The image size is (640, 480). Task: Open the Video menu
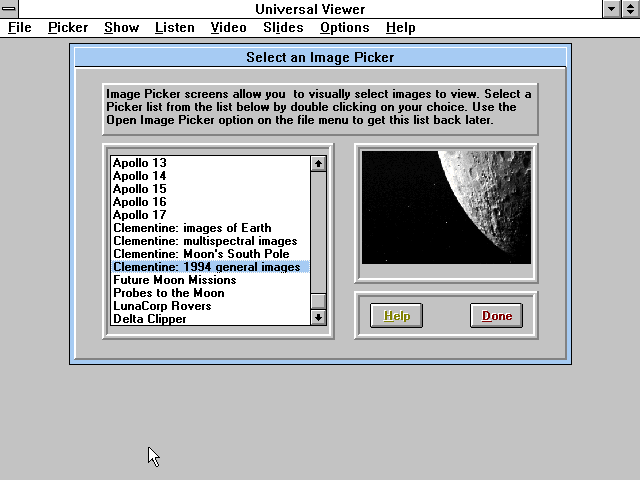point(228,27)
